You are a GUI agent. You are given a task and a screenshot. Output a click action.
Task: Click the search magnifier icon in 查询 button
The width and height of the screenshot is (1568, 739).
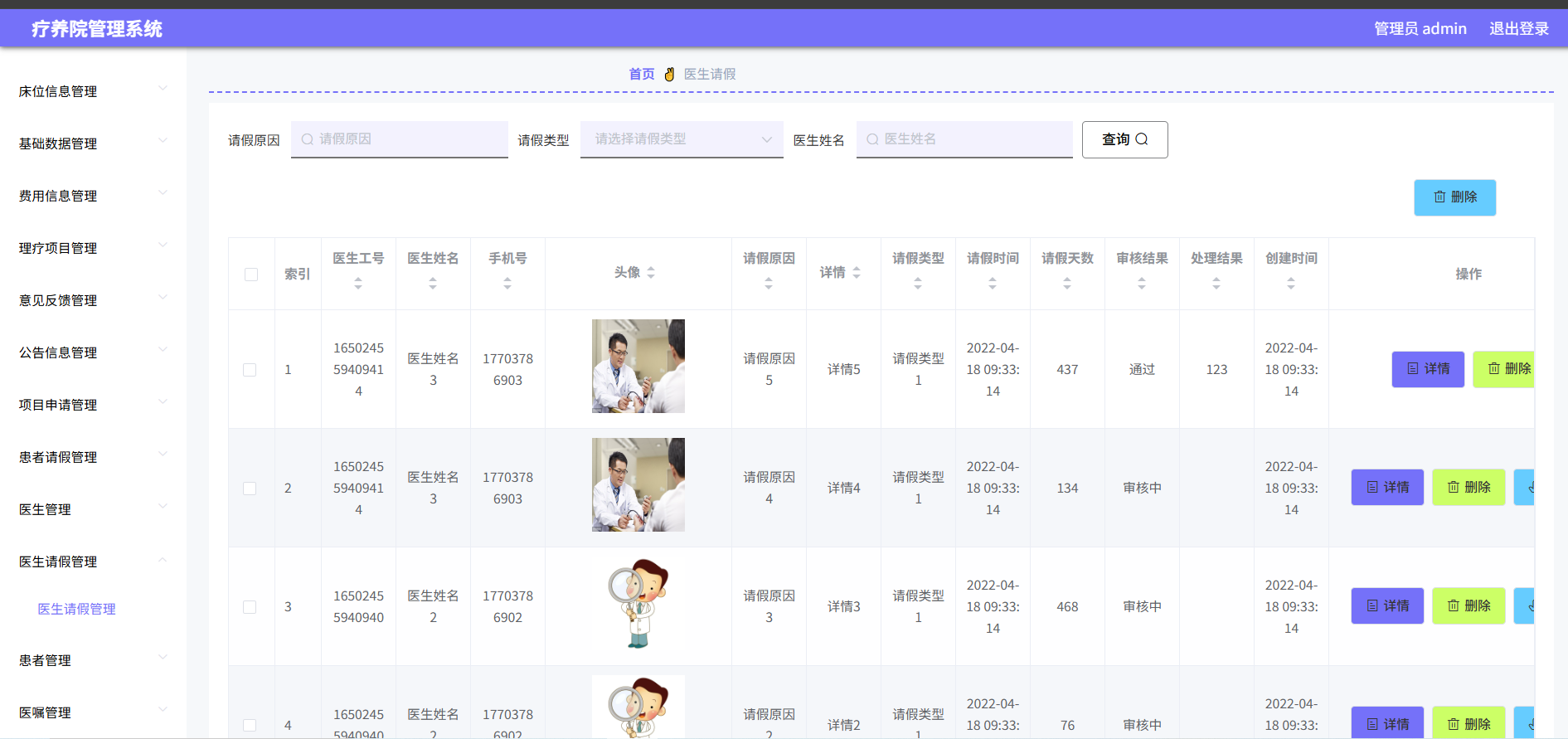(x=1142, y=139)
